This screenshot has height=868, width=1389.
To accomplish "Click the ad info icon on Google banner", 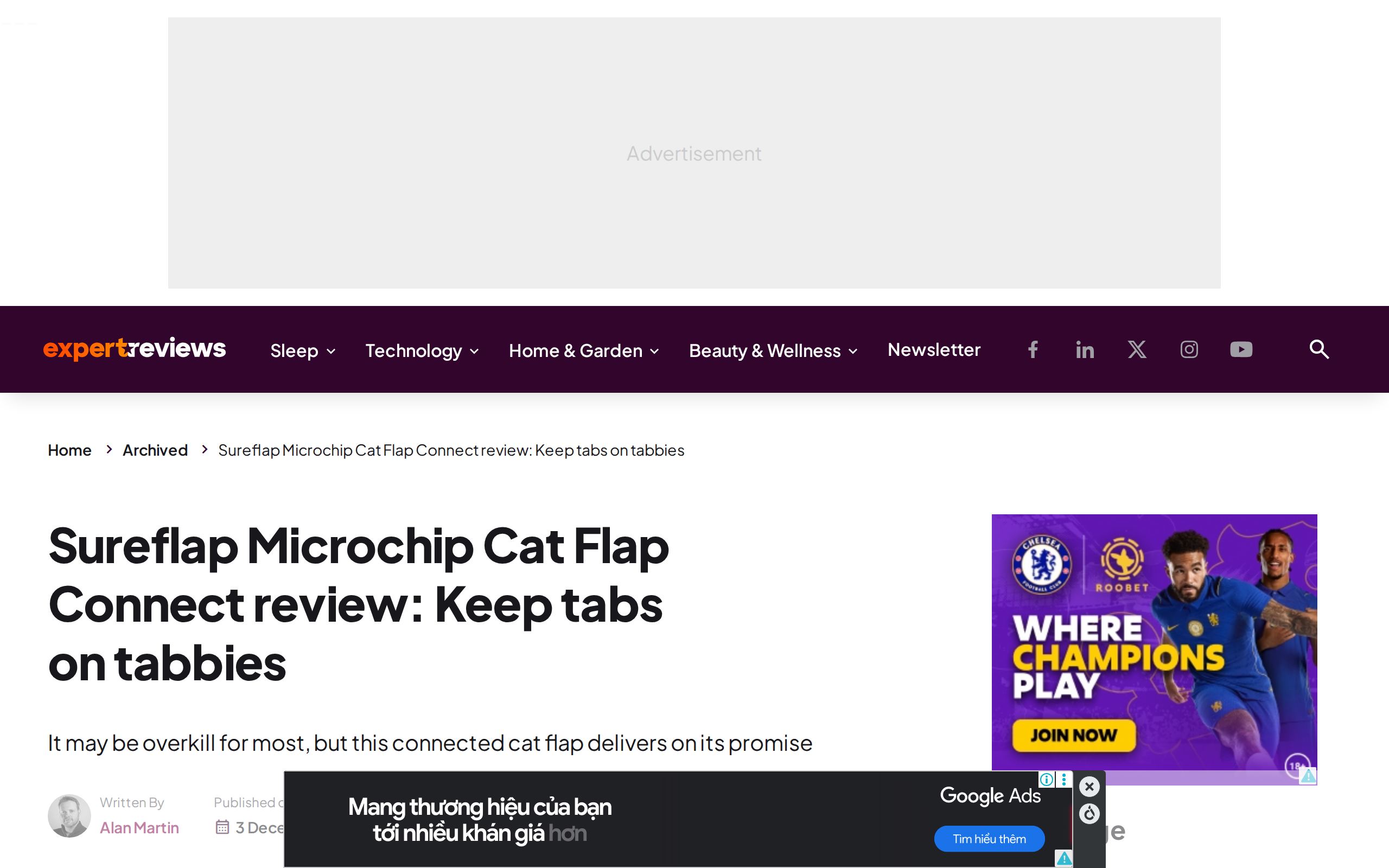I will pyautogui.click(x=1047, y=780).
